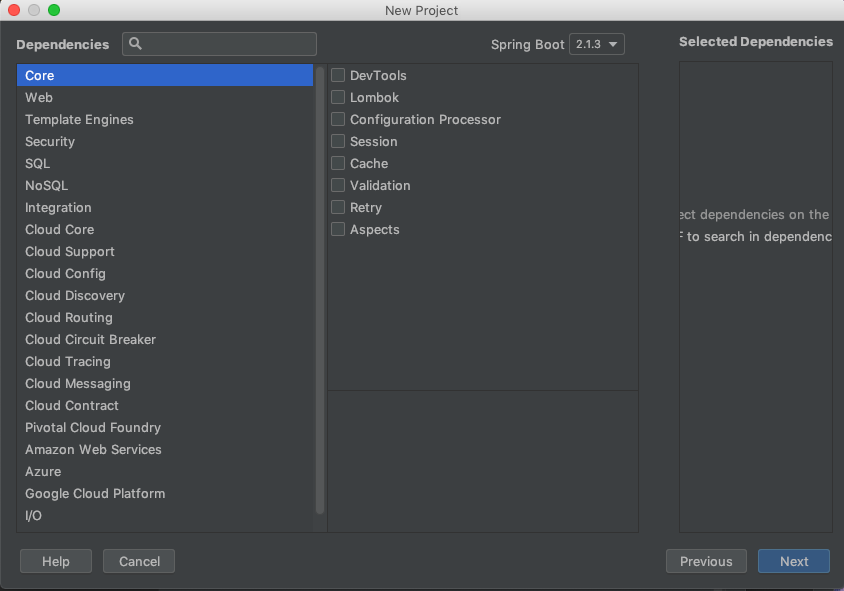Open the Spring Boot version dropdown
The image size is (844, 591).
597,44
